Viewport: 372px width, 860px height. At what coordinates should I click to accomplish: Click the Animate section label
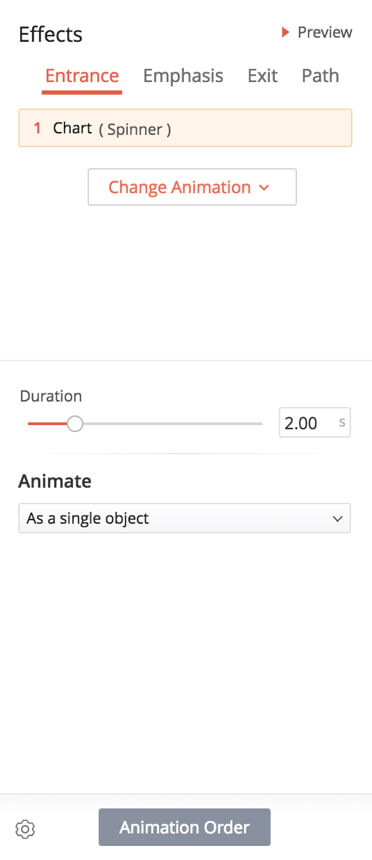(x=55, y=481)
